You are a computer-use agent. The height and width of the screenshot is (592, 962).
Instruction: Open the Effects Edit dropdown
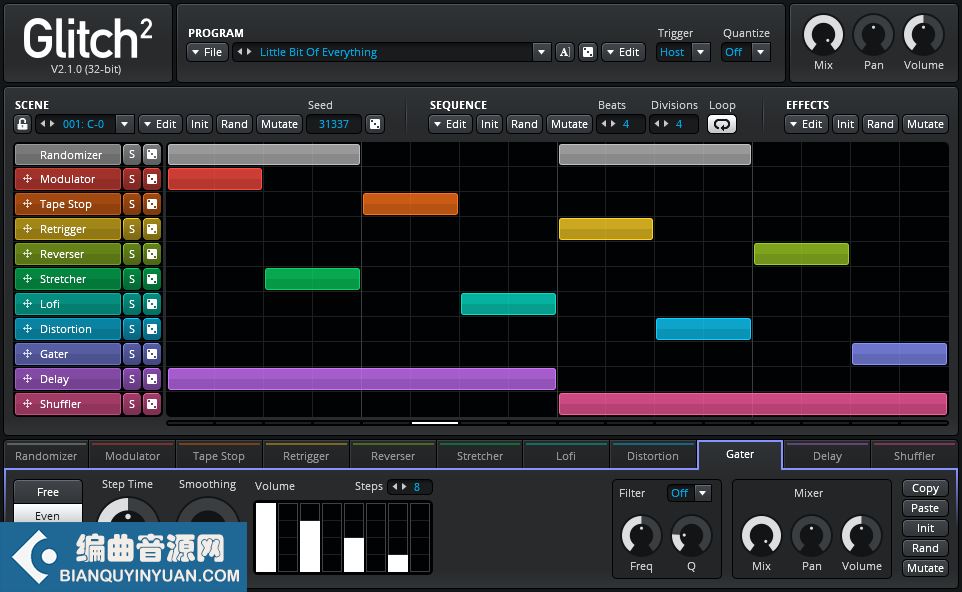[806, 124]
